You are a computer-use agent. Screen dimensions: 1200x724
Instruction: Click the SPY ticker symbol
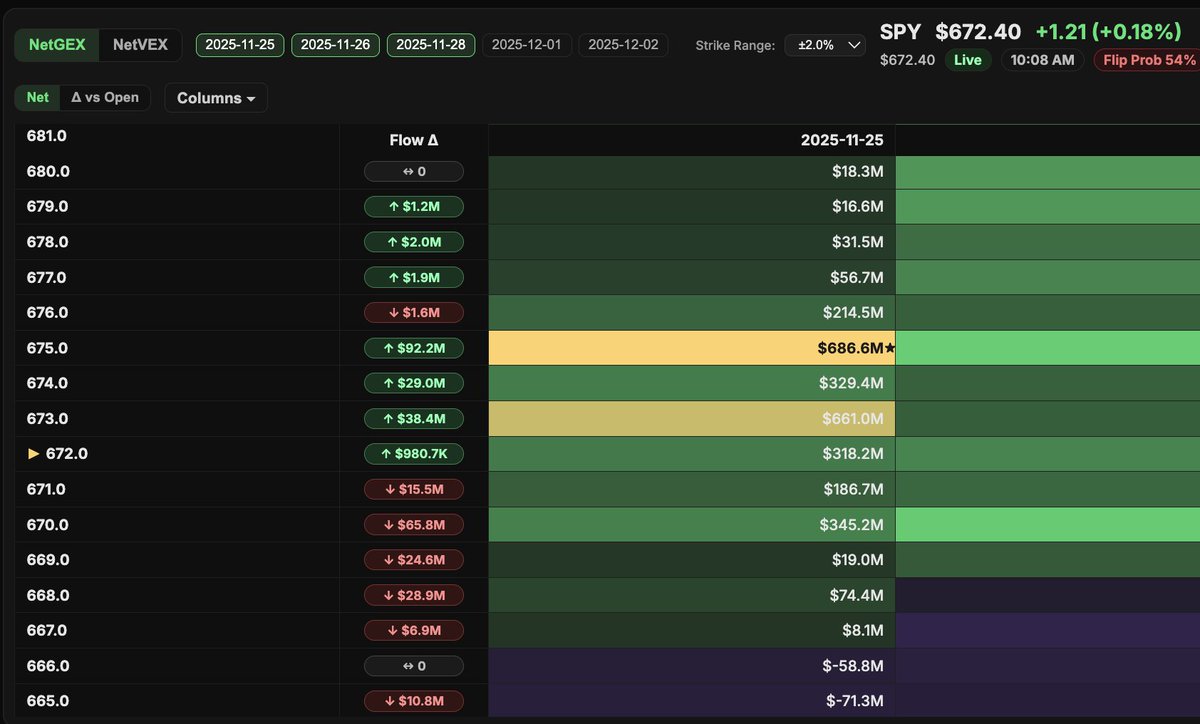click(901, 32)
